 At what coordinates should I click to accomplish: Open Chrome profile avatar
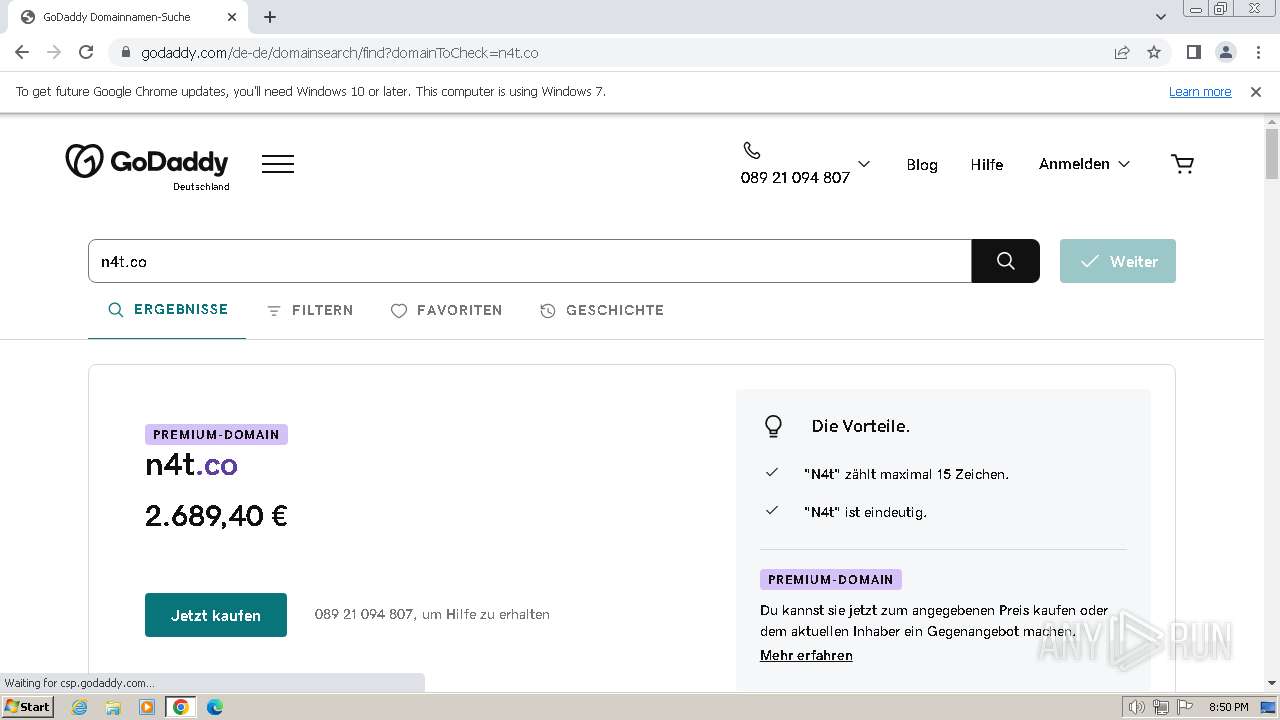click(1225, 52)
